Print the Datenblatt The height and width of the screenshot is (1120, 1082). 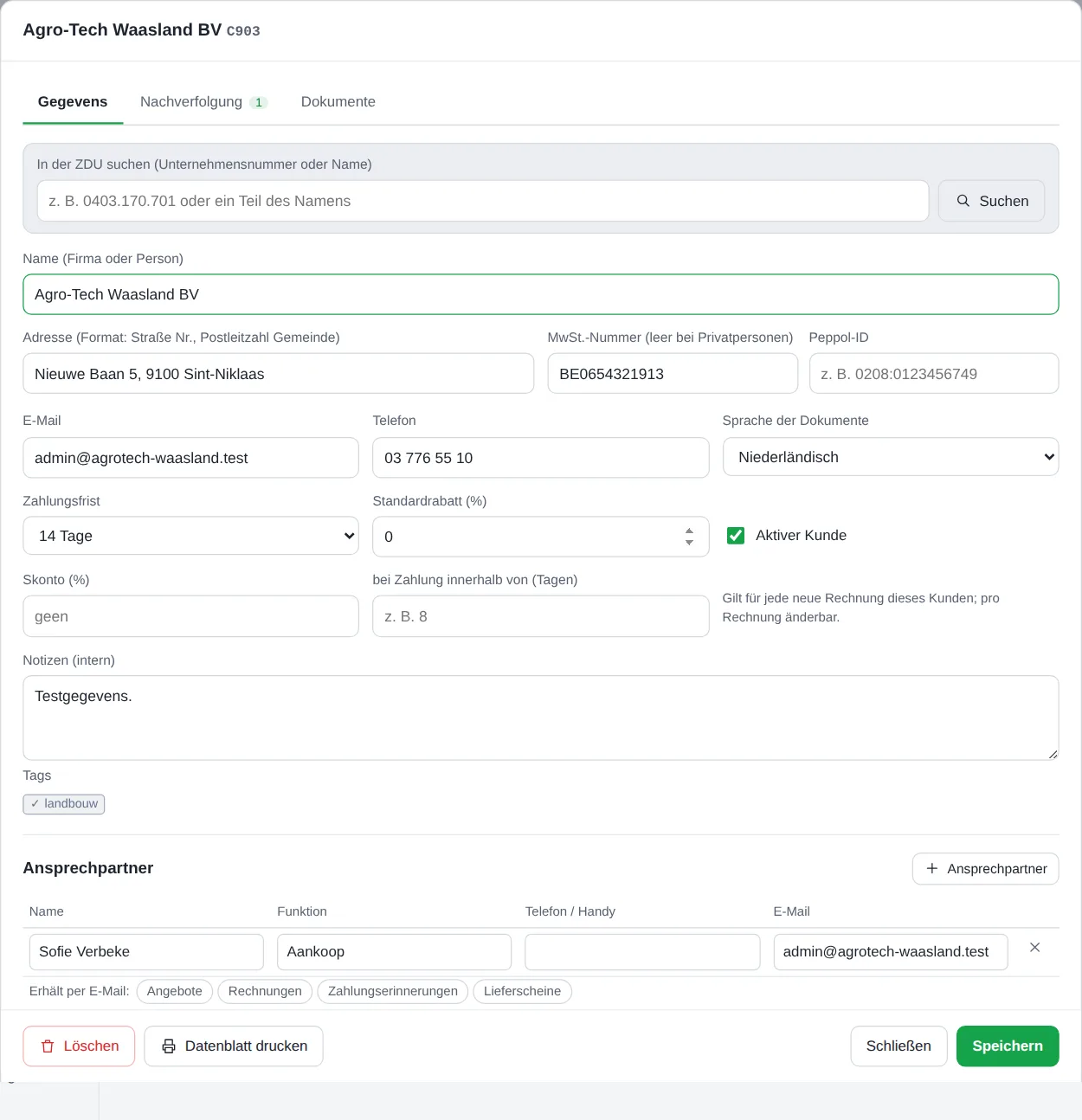pyautogui.click(x=234, y=1046)
